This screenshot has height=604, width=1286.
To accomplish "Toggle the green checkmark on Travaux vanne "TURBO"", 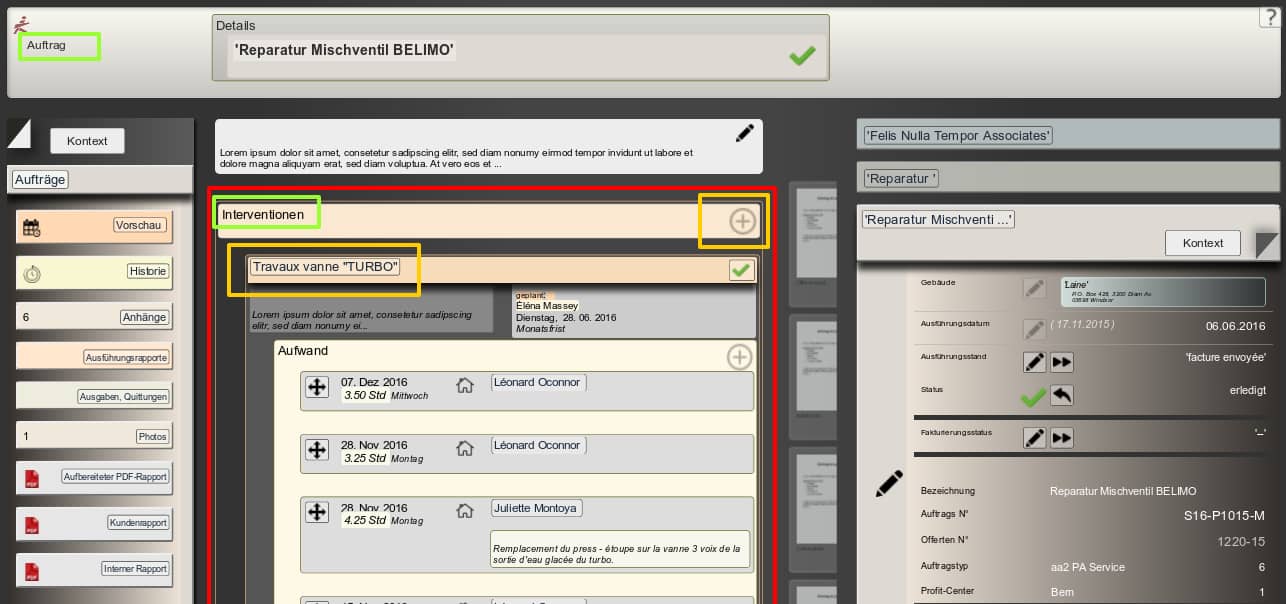I will pyautogui.click(x=741, y=270).
